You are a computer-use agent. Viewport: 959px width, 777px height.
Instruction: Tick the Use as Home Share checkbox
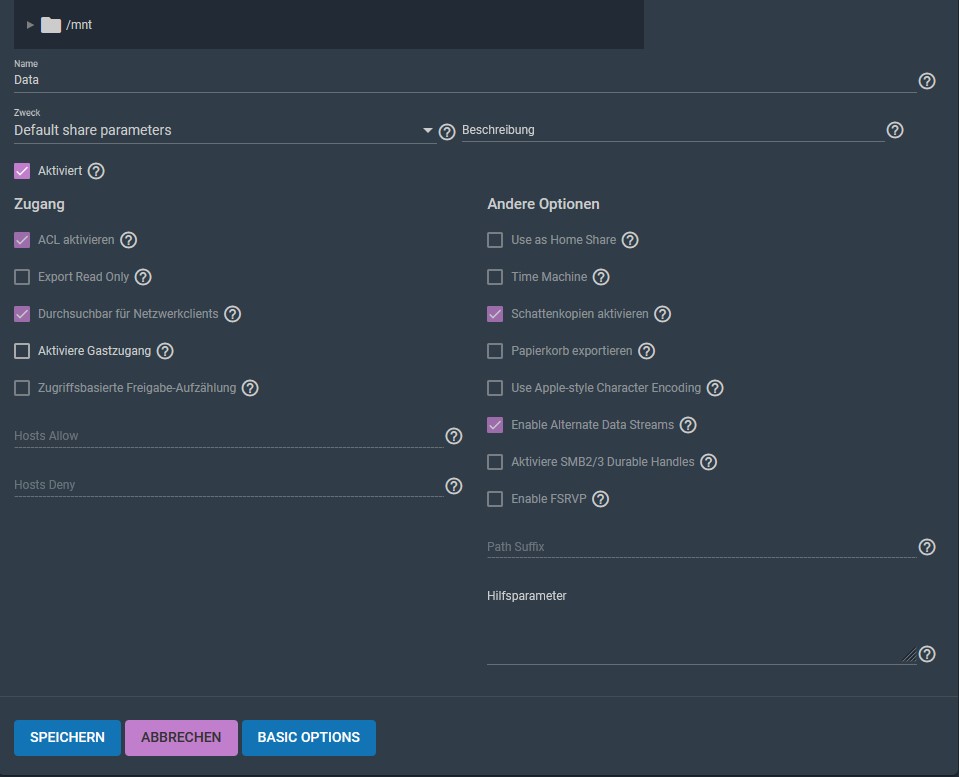point(495,240)
